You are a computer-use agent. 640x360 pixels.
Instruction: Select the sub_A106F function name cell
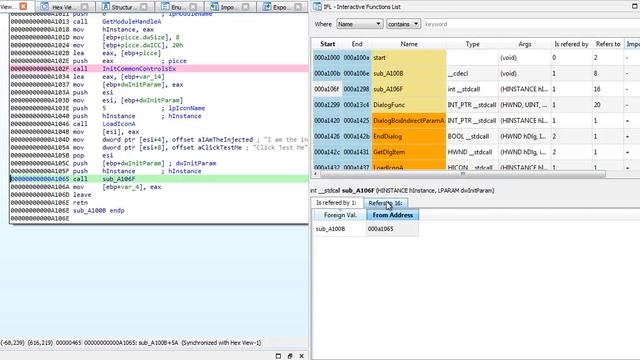[409, 89]
